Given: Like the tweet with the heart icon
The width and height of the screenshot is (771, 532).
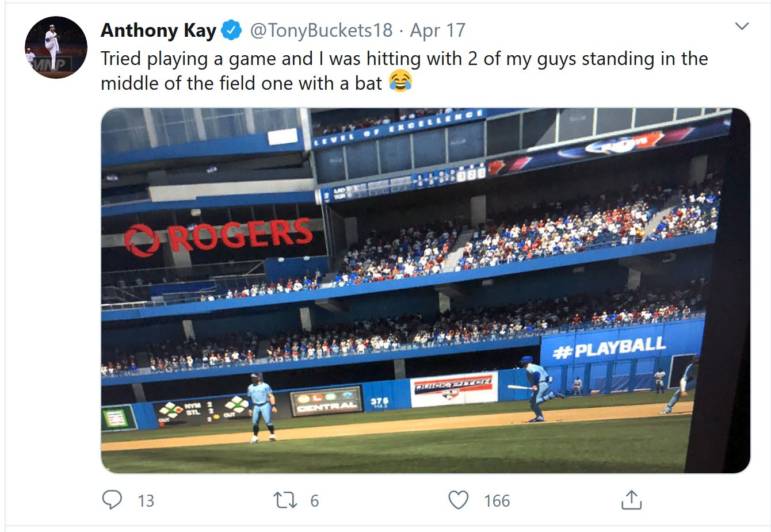Looking at the screenshot, I should pos(458,500).
